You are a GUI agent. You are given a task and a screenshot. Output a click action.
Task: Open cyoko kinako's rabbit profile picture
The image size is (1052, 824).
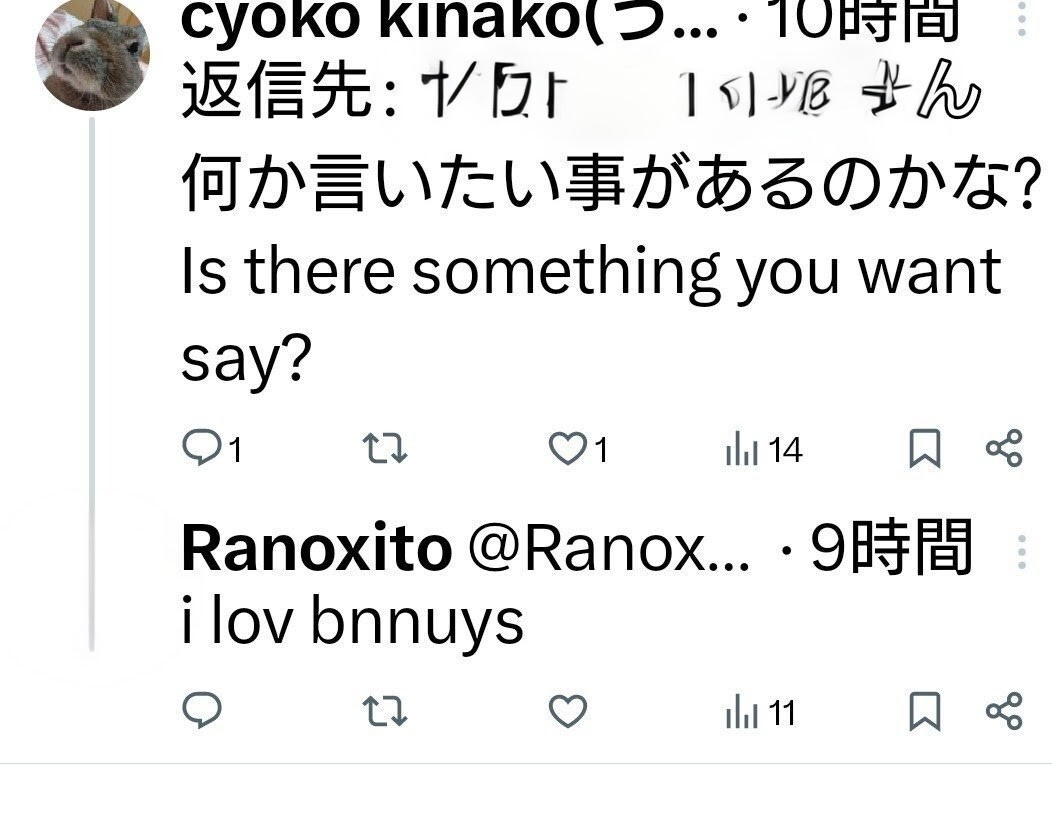[92, 55]
